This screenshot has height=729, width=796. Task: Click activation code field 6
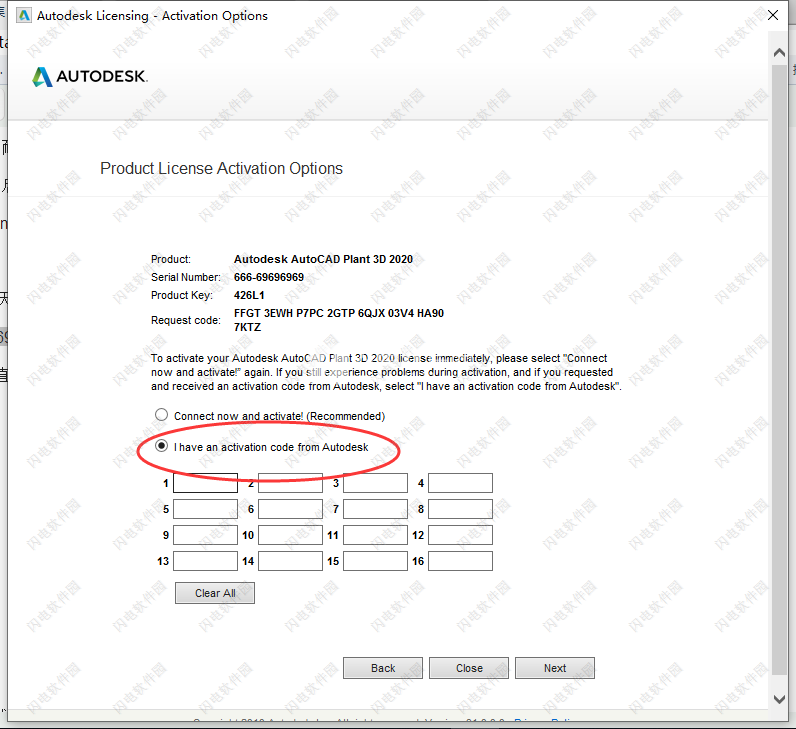tap(290, 509)
